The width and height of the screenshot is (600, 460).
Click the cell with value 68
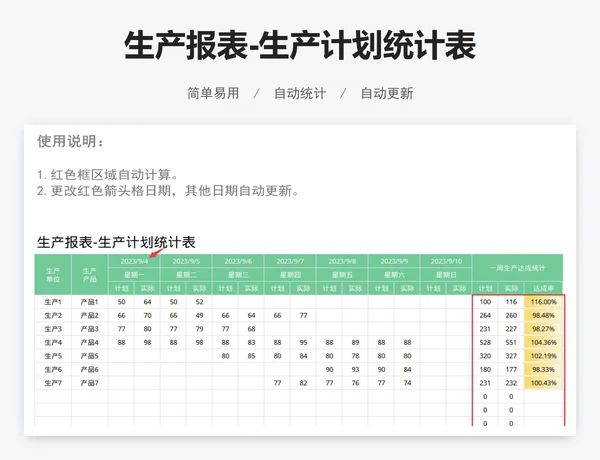[x=251, y=329]
